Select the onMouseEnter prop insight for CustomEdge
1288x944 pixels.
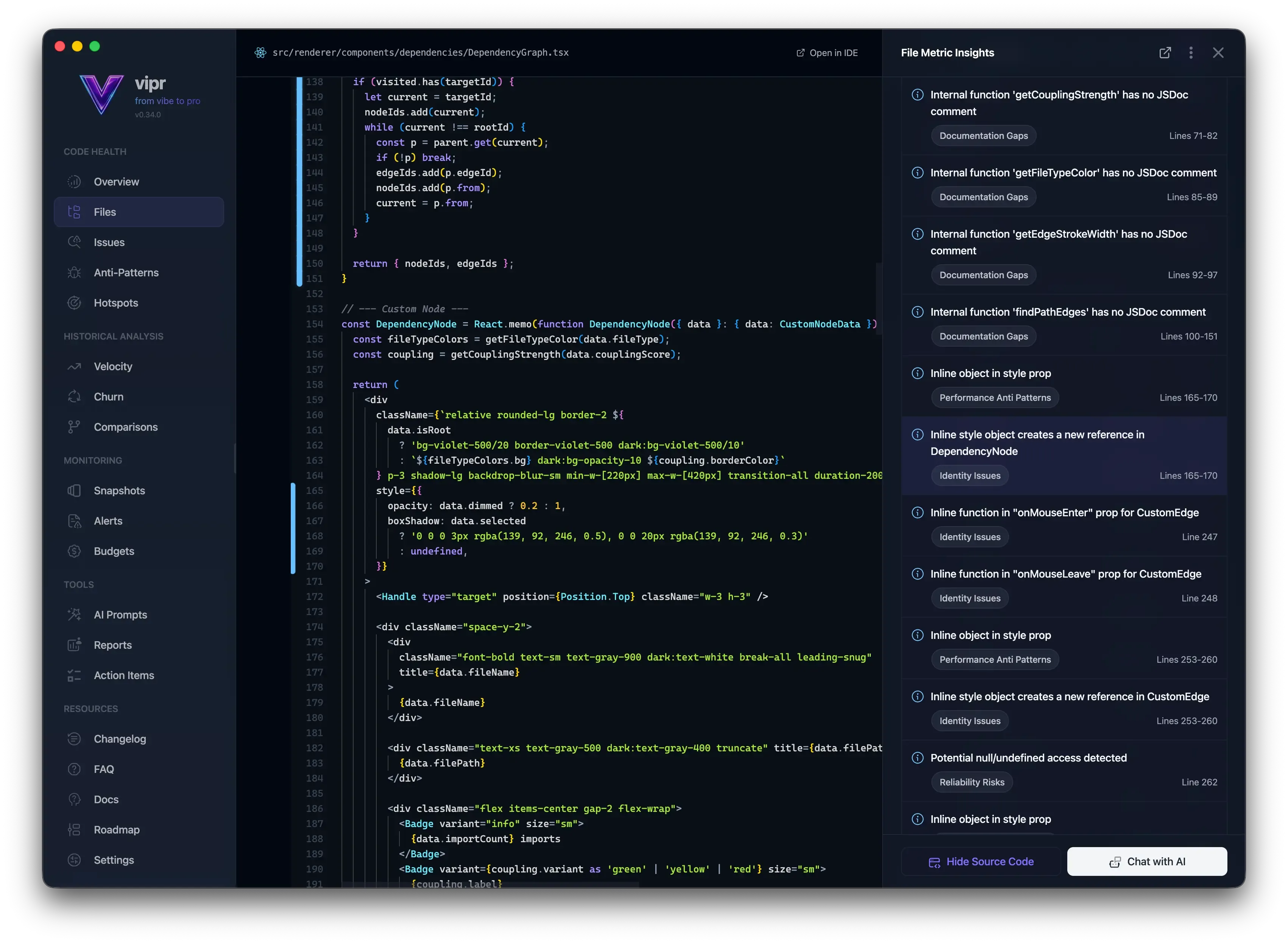coord(1063,526)
